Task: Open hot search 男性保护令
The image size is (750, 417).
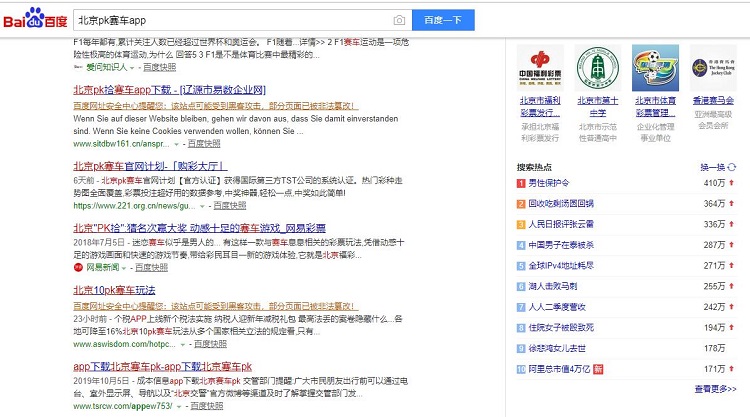Action: (549, 183)
